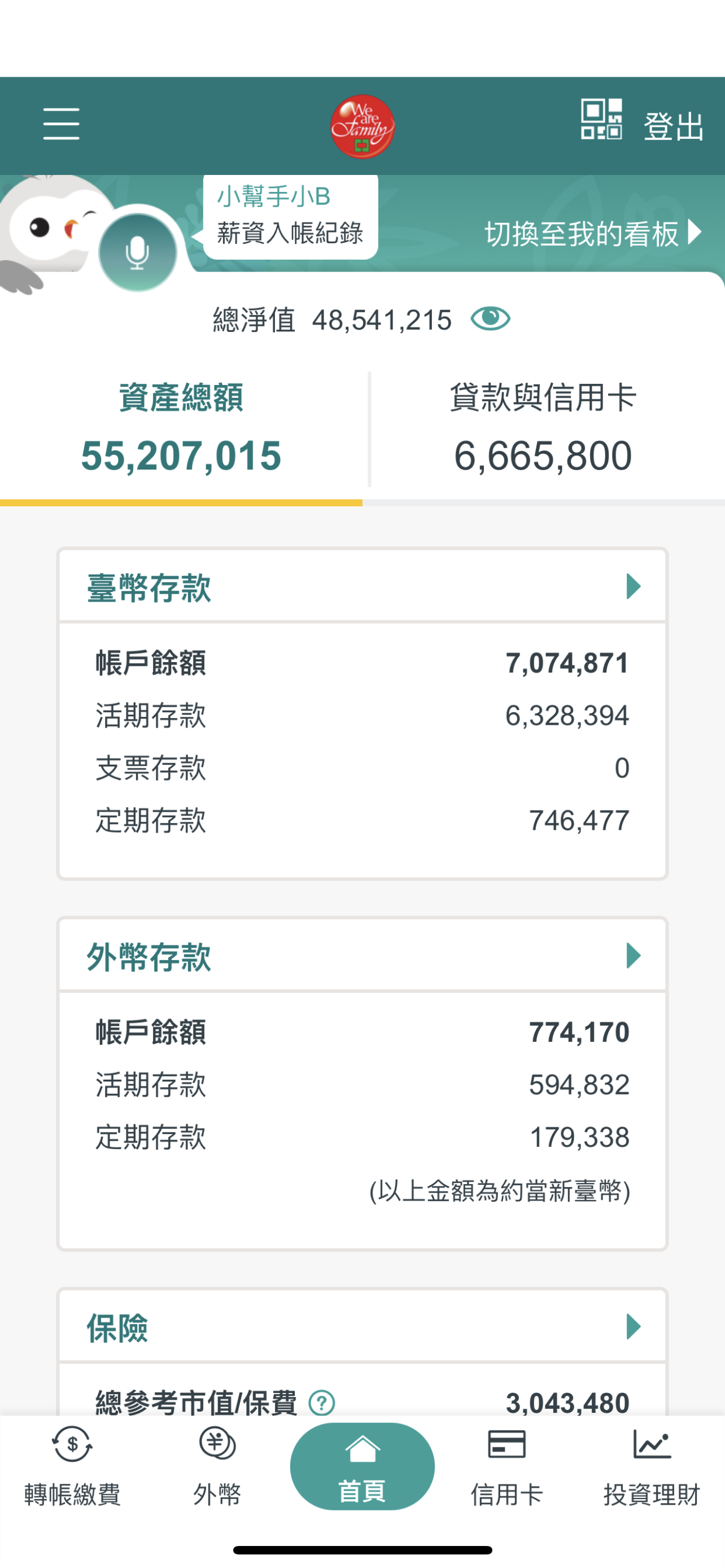
Task: Activate the microphone voice assistant
Action: [x=138, y=253]
